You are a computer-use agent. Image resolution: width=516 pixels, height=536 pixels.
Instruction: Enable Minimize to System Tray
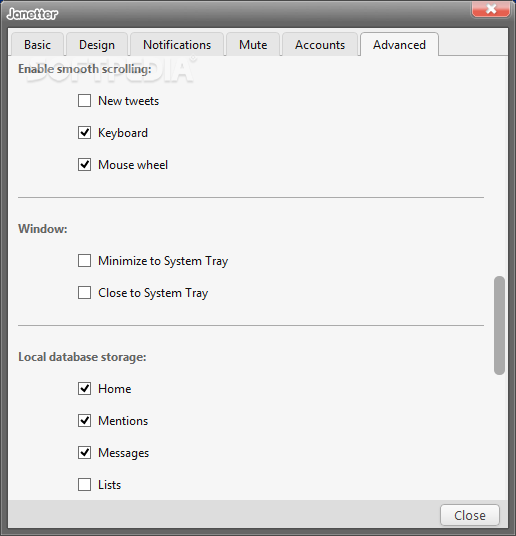(84, 260)
